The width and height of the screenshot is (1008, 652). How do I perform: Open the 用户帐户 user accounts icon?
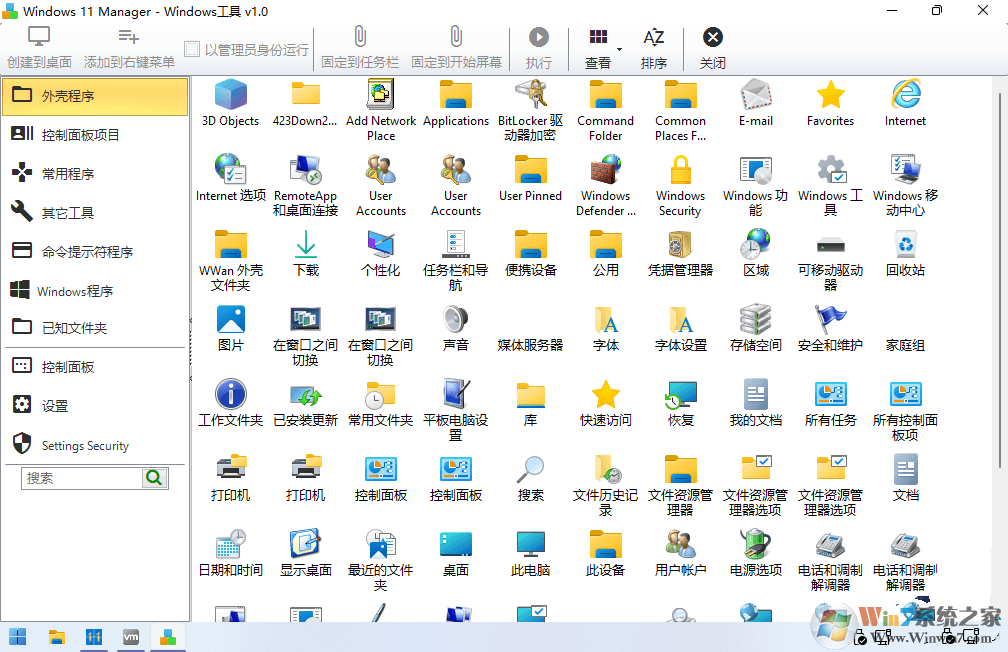(x=680, y=545)
